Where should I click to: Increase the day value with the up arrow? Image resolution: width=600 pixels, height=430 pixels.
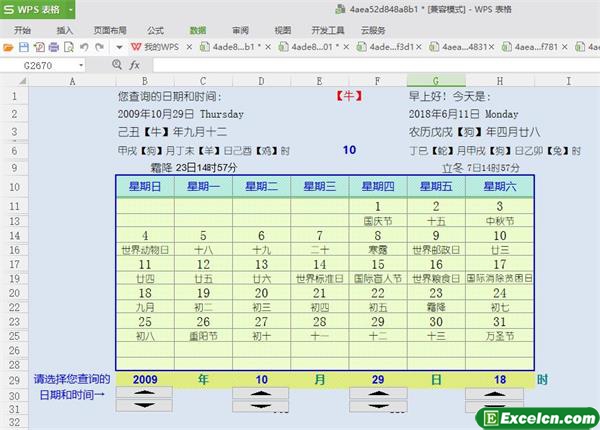[378, 393]
